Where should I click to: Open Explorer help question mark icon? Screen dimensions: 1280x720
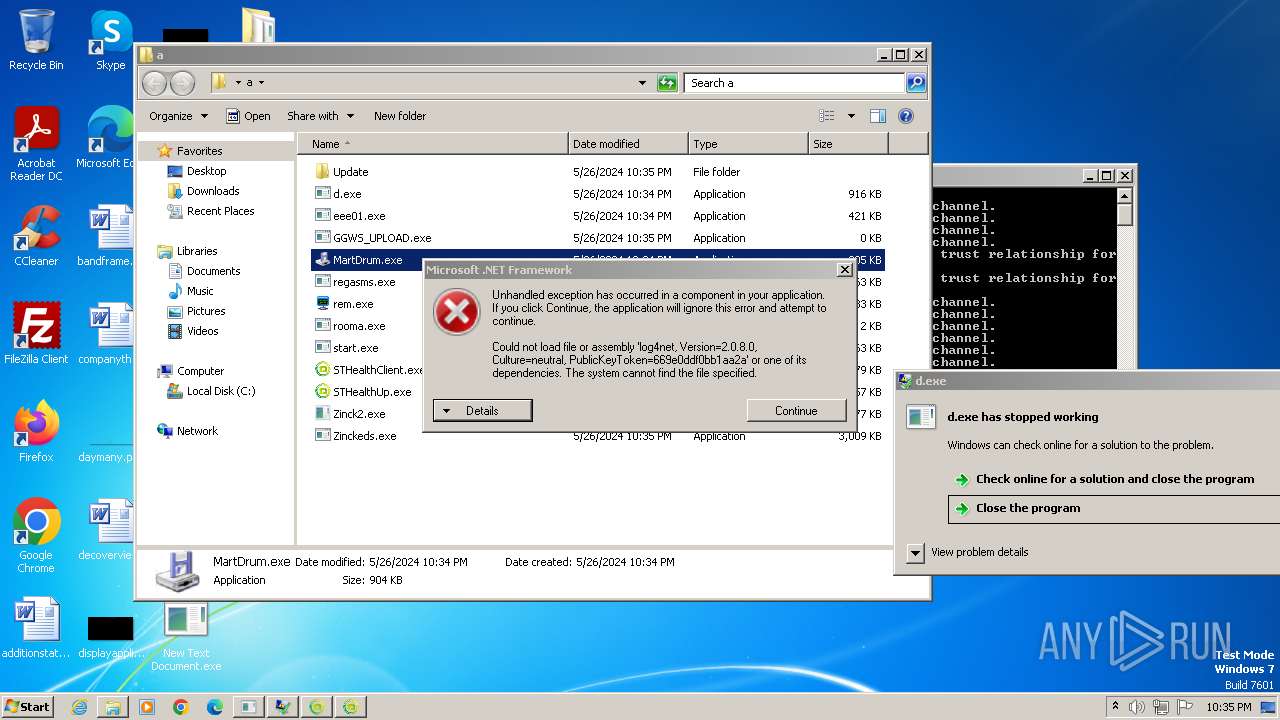[x=906, y=116]
